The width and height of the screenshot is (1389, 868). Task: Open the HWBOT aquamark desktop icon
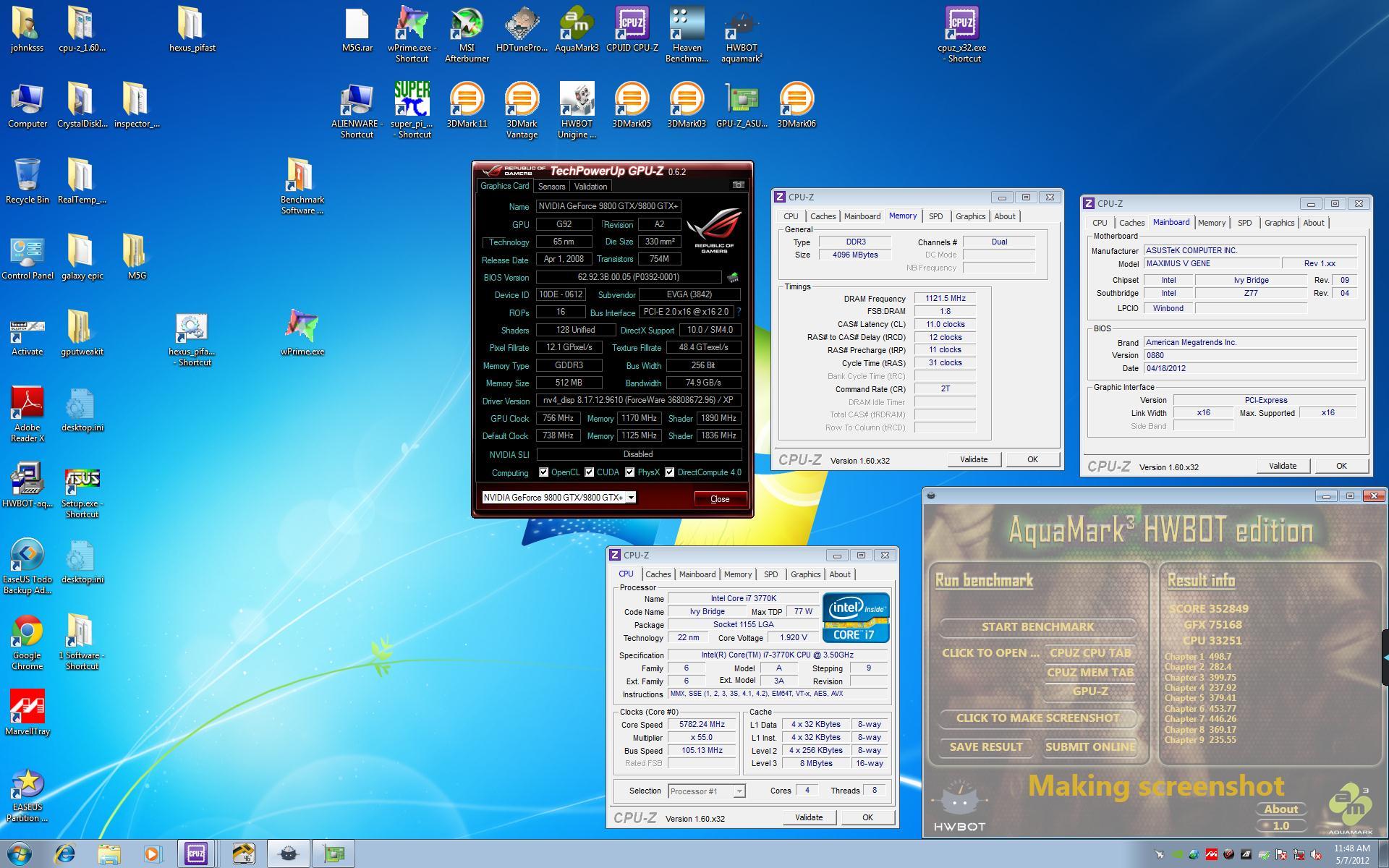(742, 34)
